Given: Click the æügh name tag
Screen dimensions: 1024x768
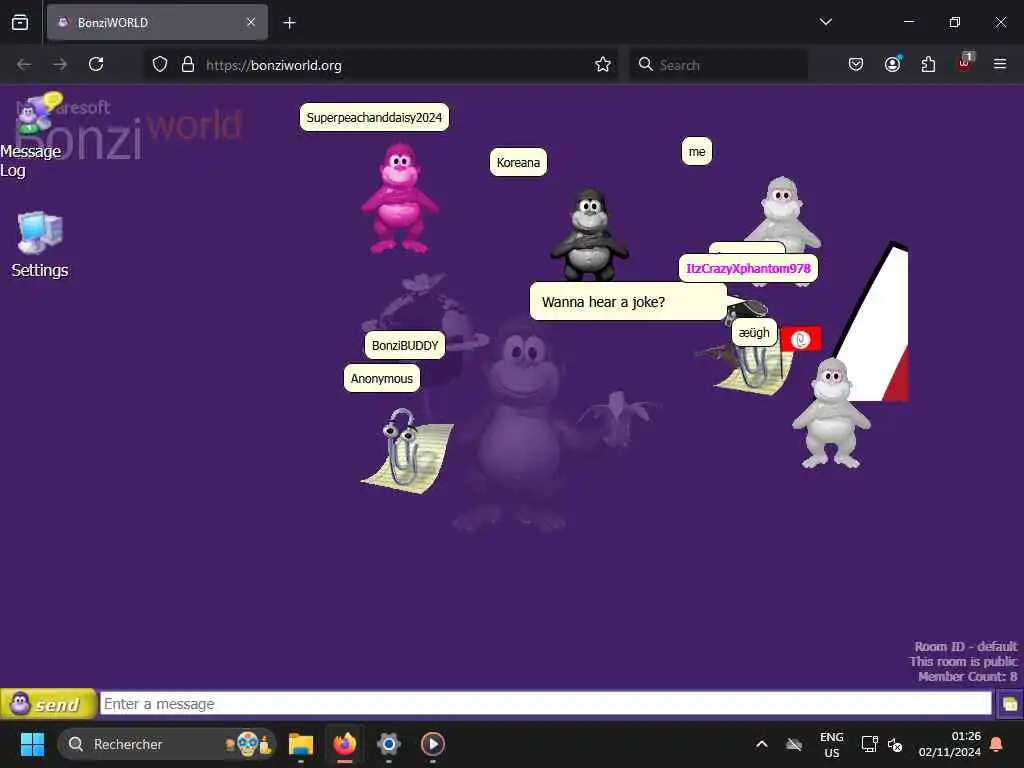Looking at the screenshot, I should pos(754,332).
